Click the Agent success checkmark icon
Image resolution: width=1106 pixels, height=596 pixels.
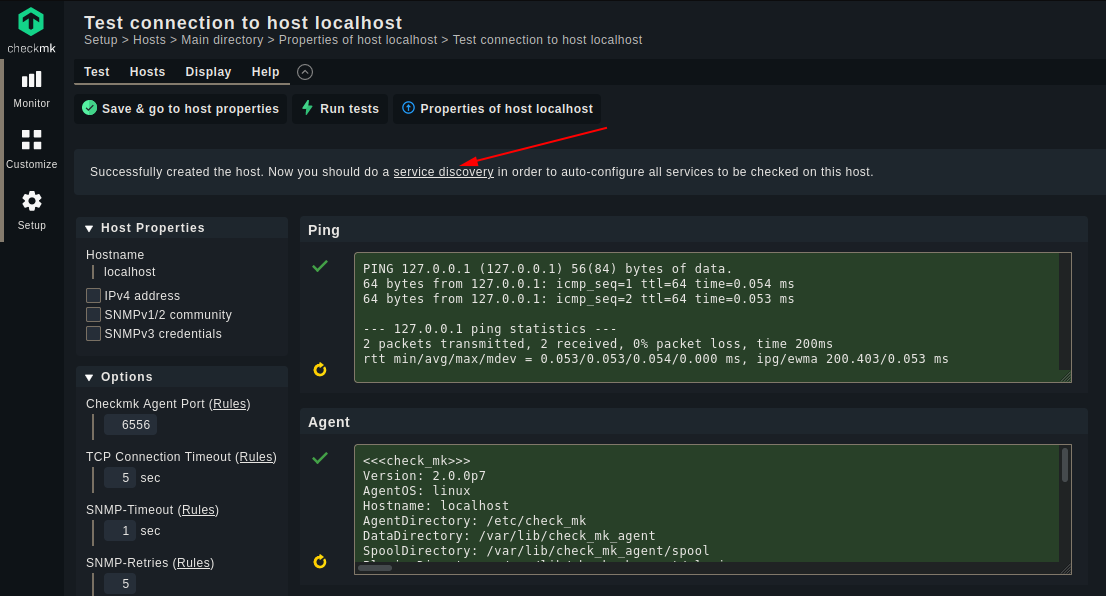[x=320, y=458]
